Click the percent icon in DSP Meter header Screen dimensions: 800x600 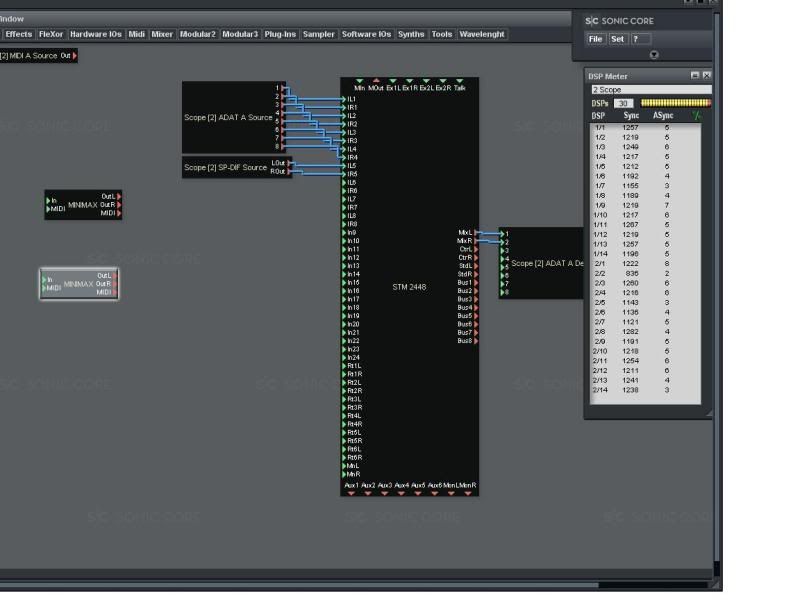click(696, 116)
